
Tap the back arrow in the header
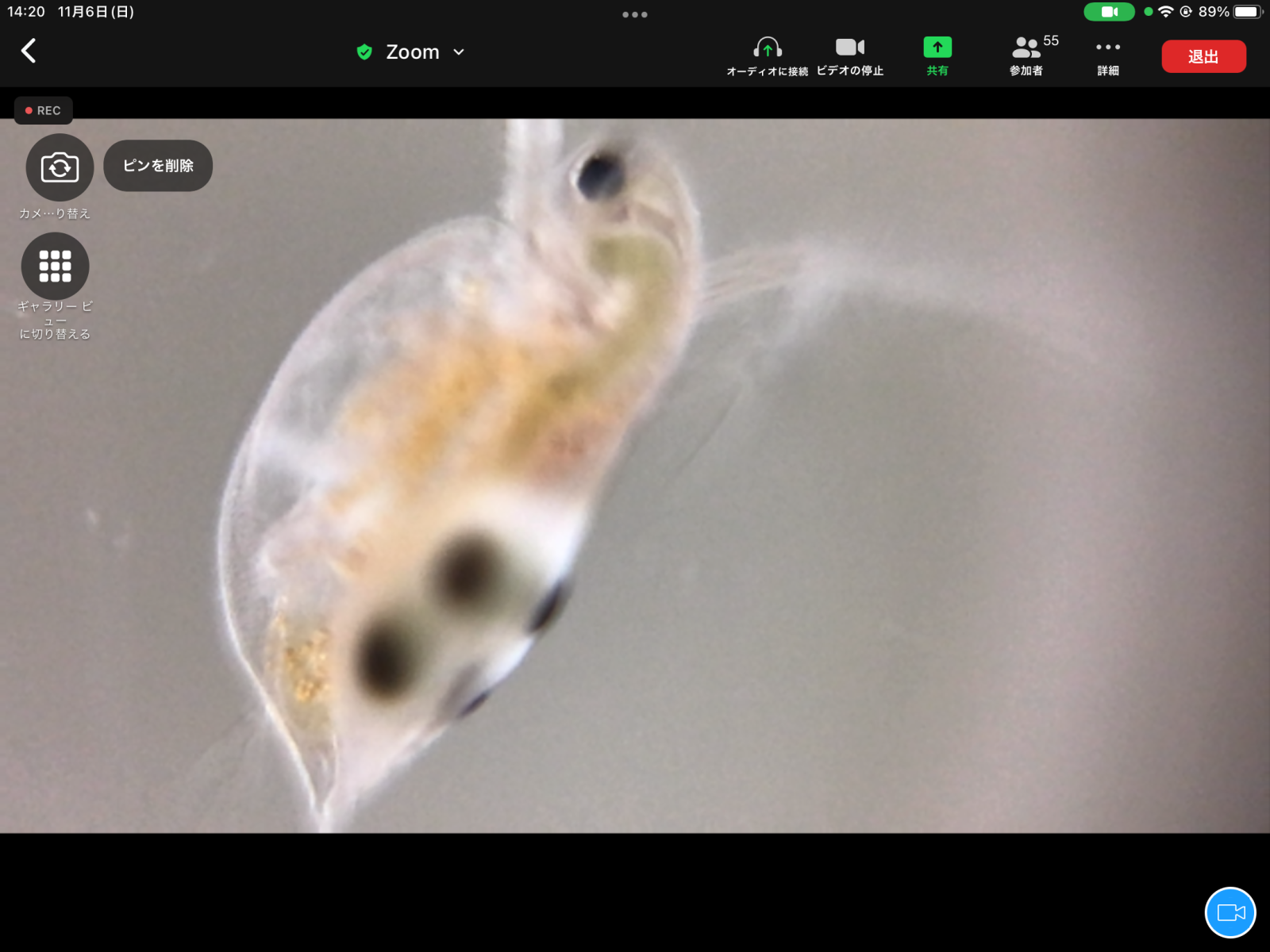(29, 52)
